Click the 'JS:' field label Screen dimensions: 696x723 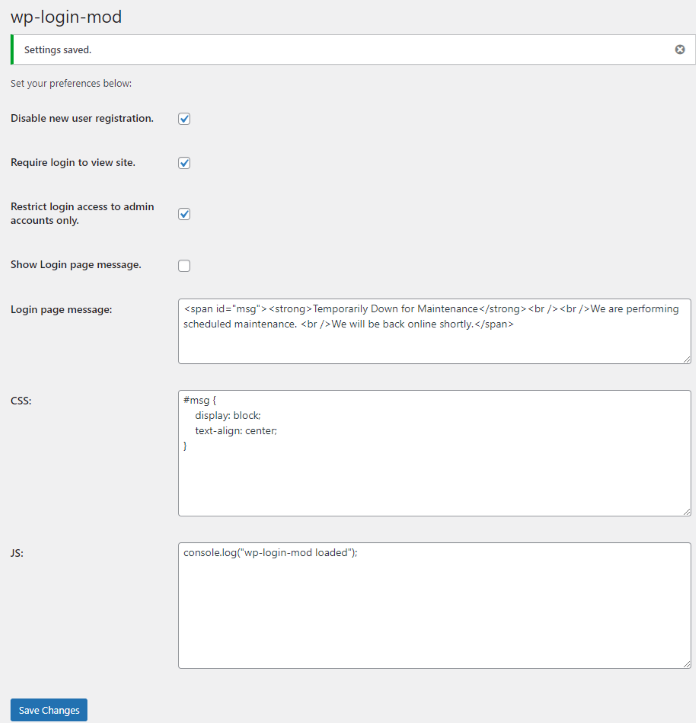pos(17,553)
